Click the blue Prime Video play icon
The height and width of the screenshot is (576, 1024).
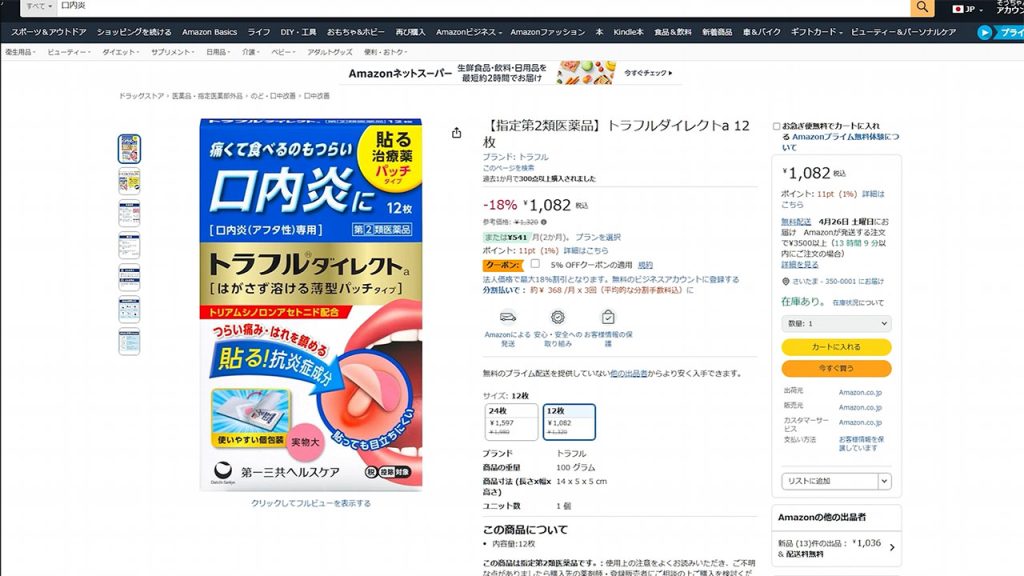(x=985, y=32)
